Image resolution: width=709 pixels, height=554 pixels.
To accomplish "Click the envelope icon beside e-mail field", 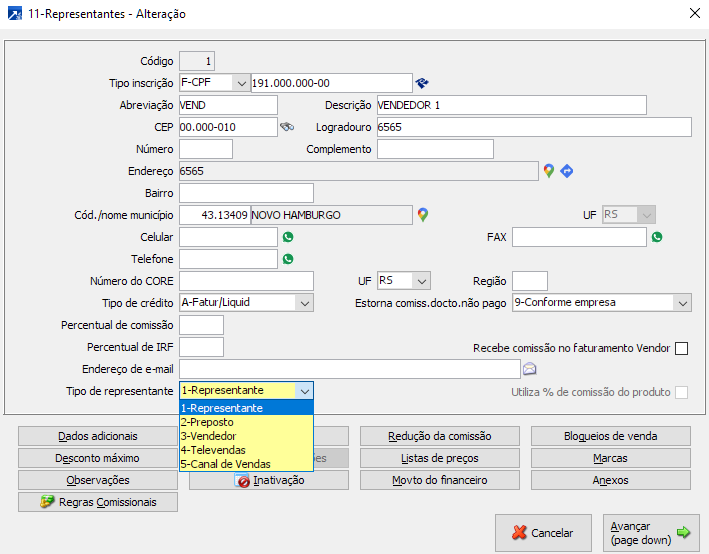I will (529, 369).
